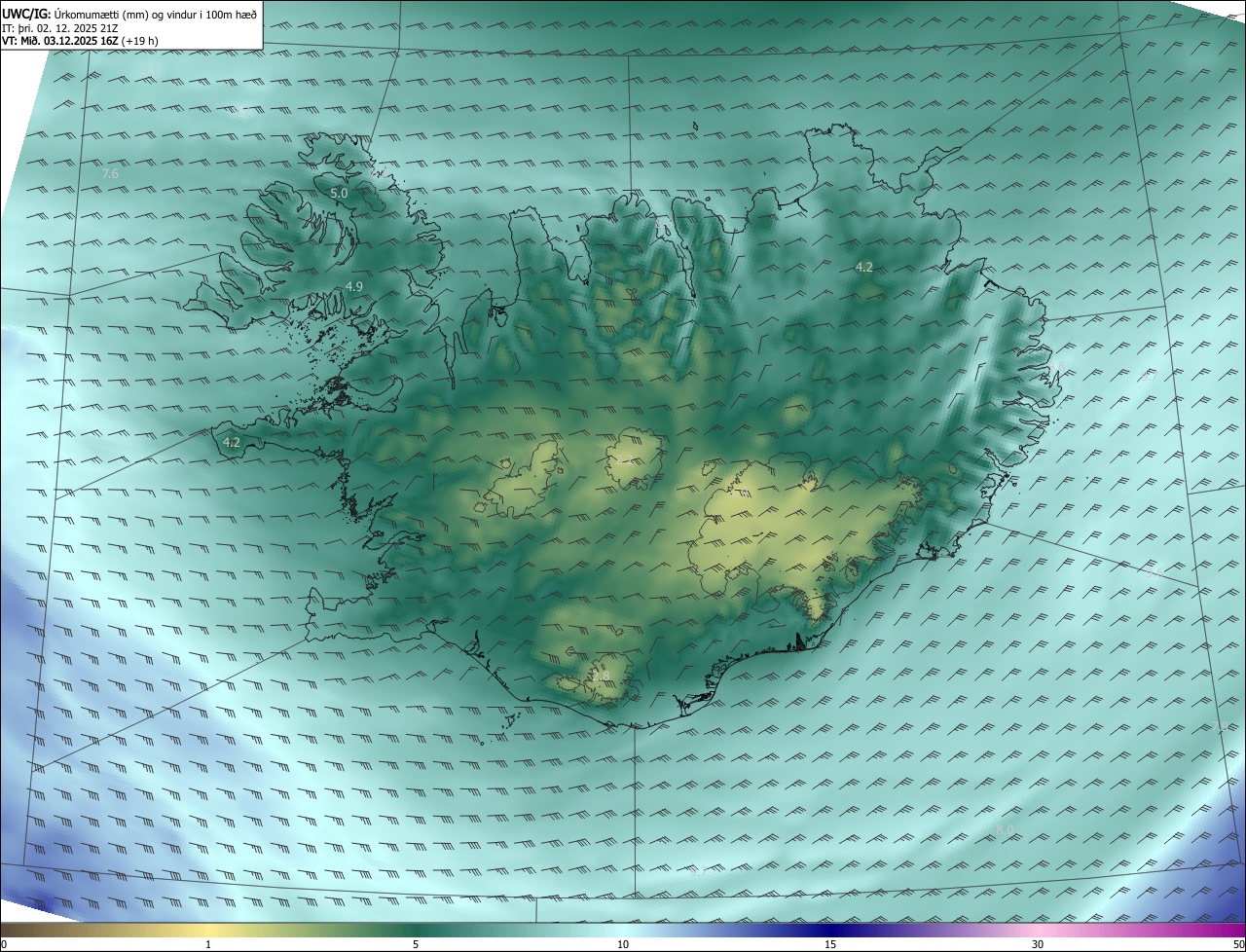The width and height of the screenshot is (1246, 952).
Task: Click the '5.0' value label in the Westfjords
Action: pos(339,194)
